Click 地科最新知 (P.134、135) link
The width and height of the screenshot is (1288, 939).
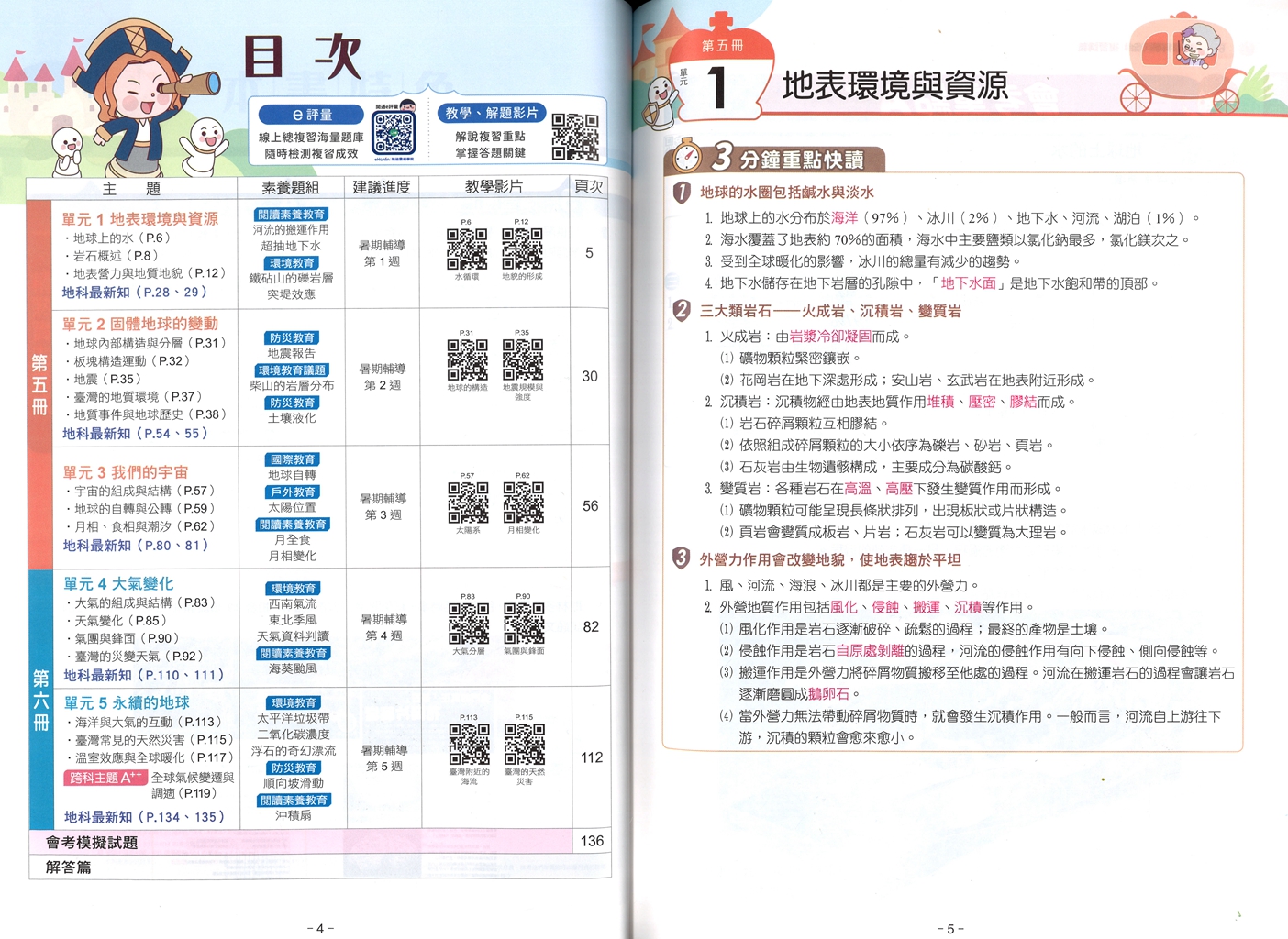coord(145,816)
